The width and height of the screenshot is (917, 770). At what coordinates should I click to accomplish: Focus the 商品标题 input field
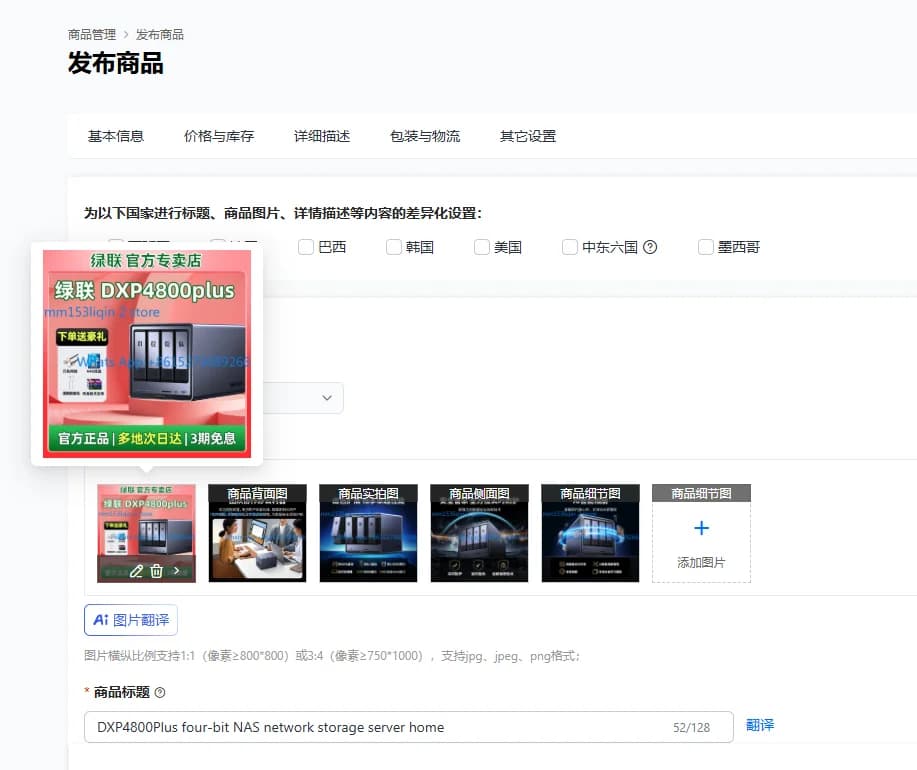coord(409,727)
